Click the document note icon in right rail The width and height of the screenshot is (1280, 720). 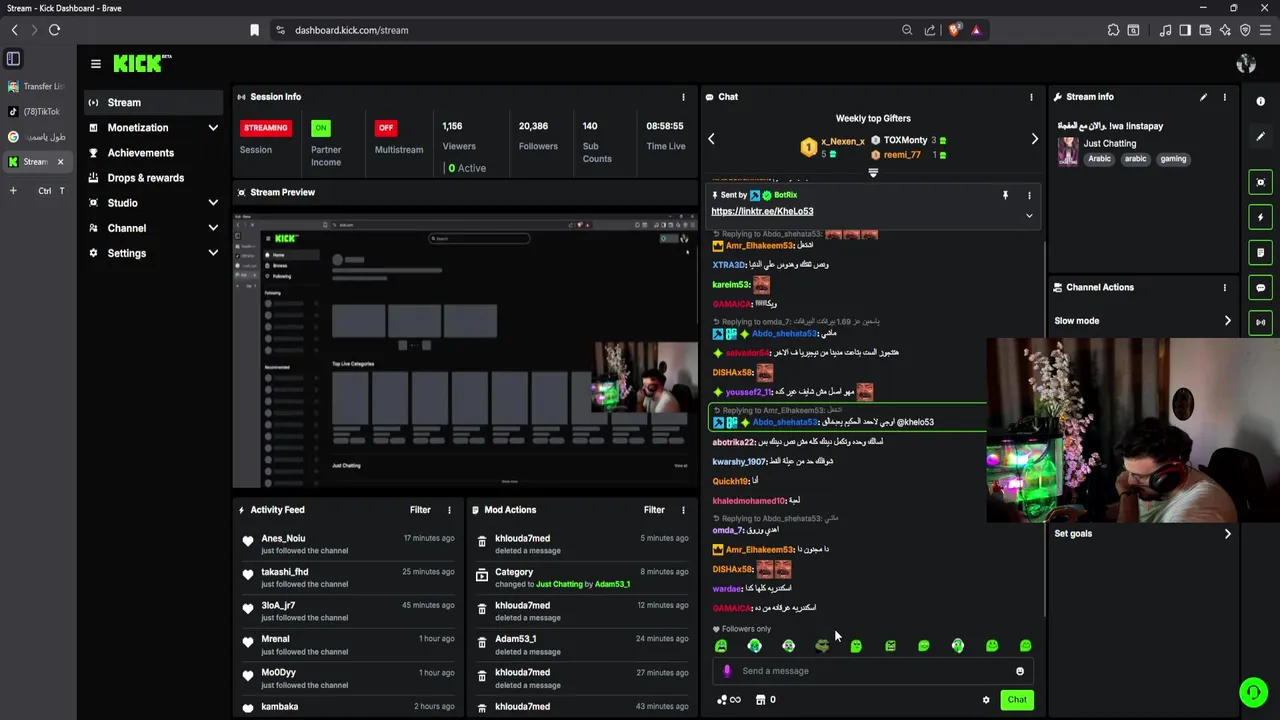[x=1260, y=252]
